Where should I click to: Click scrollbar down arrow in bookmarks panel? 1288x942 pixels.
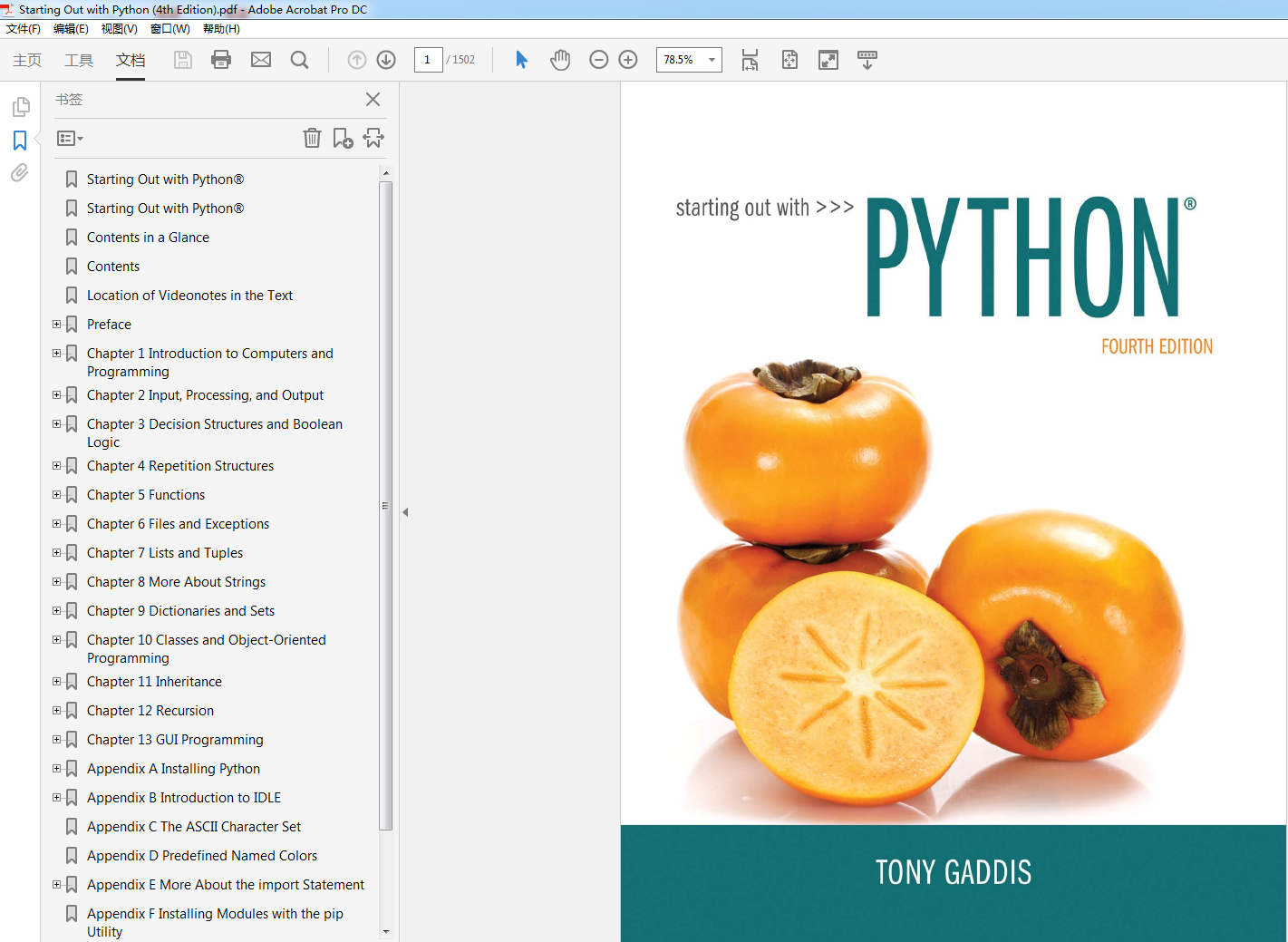coord(386,931)
